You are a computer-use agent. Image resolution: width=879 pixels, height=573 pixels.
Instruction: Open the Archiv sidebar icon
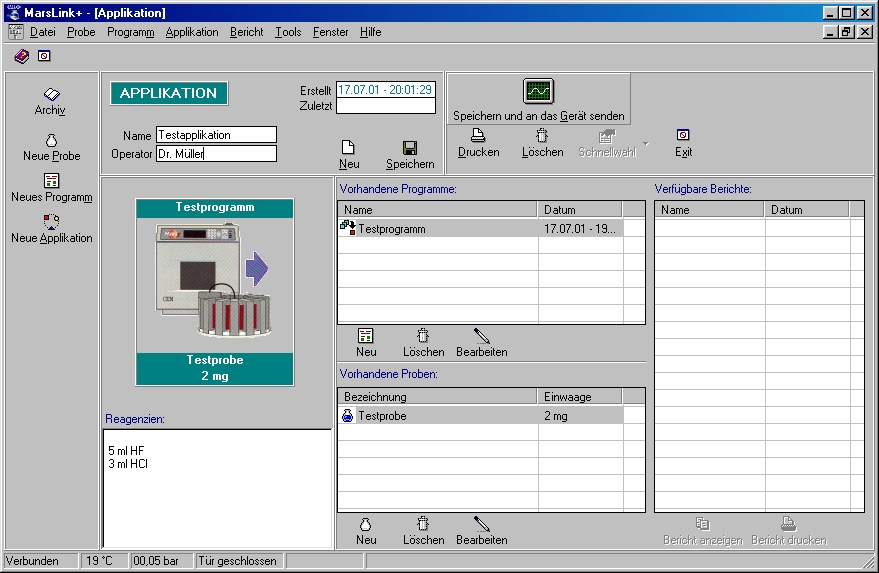tap(51, 95)
